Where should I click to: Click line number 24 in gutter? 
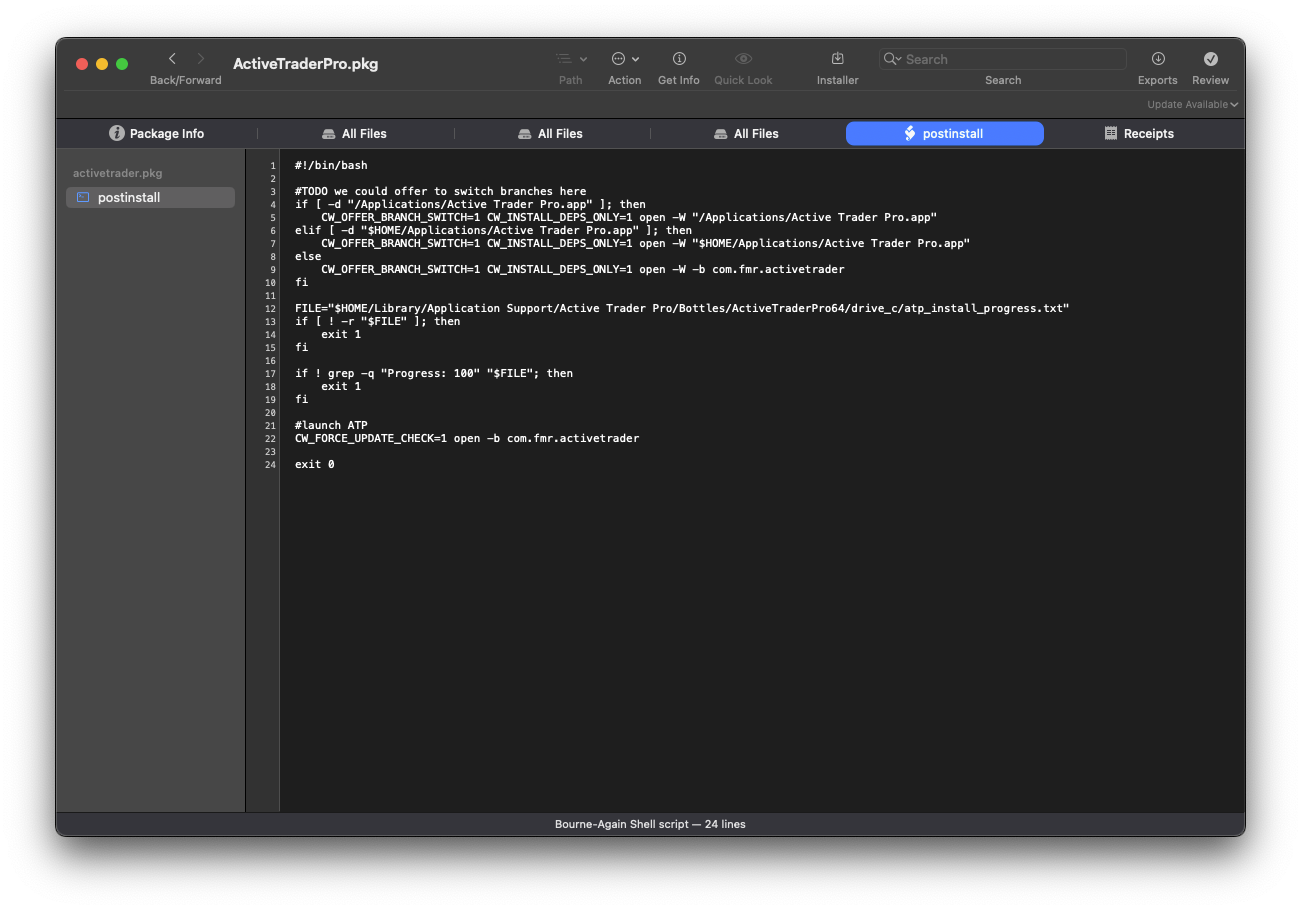tap(270, 465)
